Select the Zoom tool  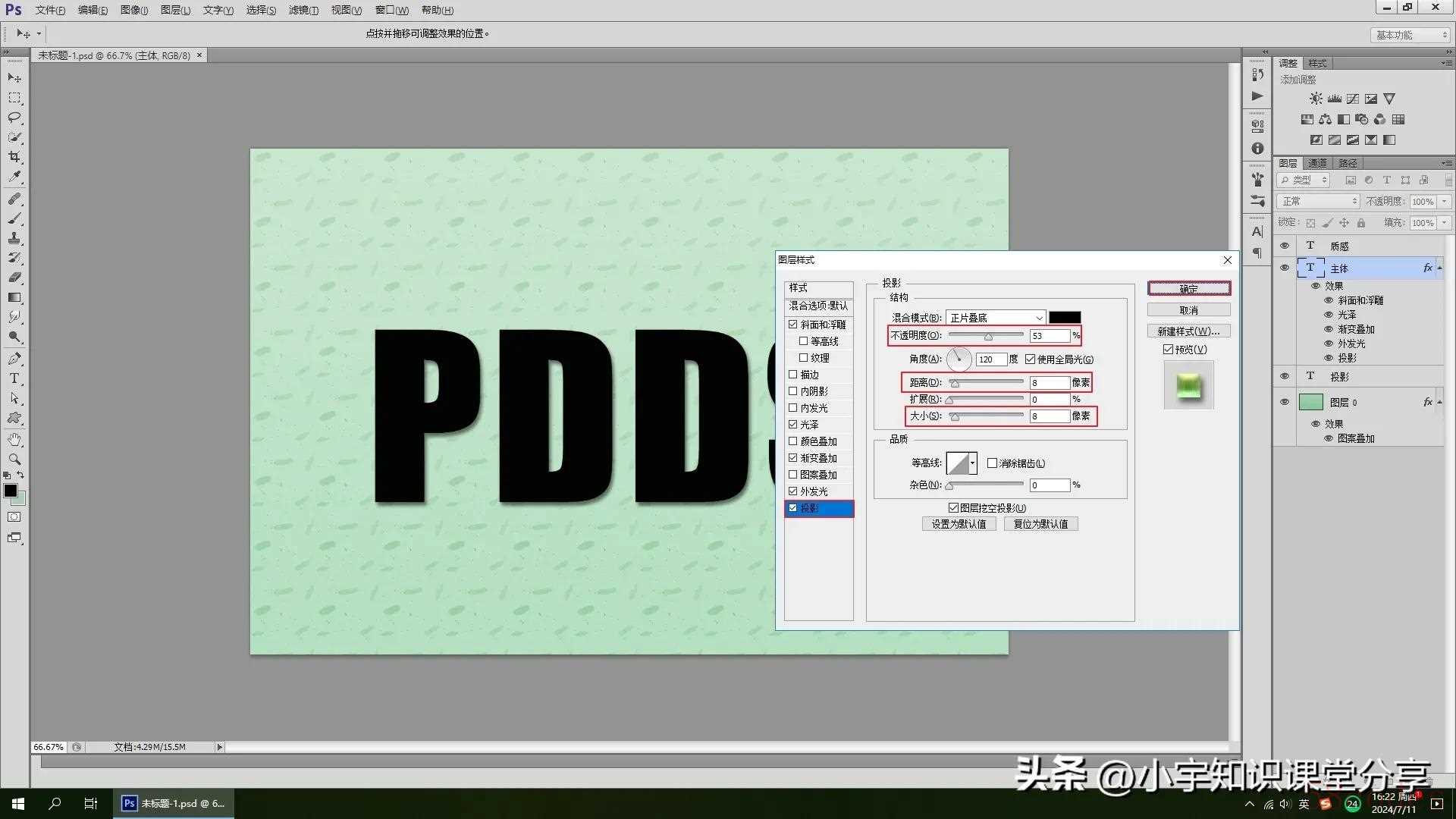[14, 460]
